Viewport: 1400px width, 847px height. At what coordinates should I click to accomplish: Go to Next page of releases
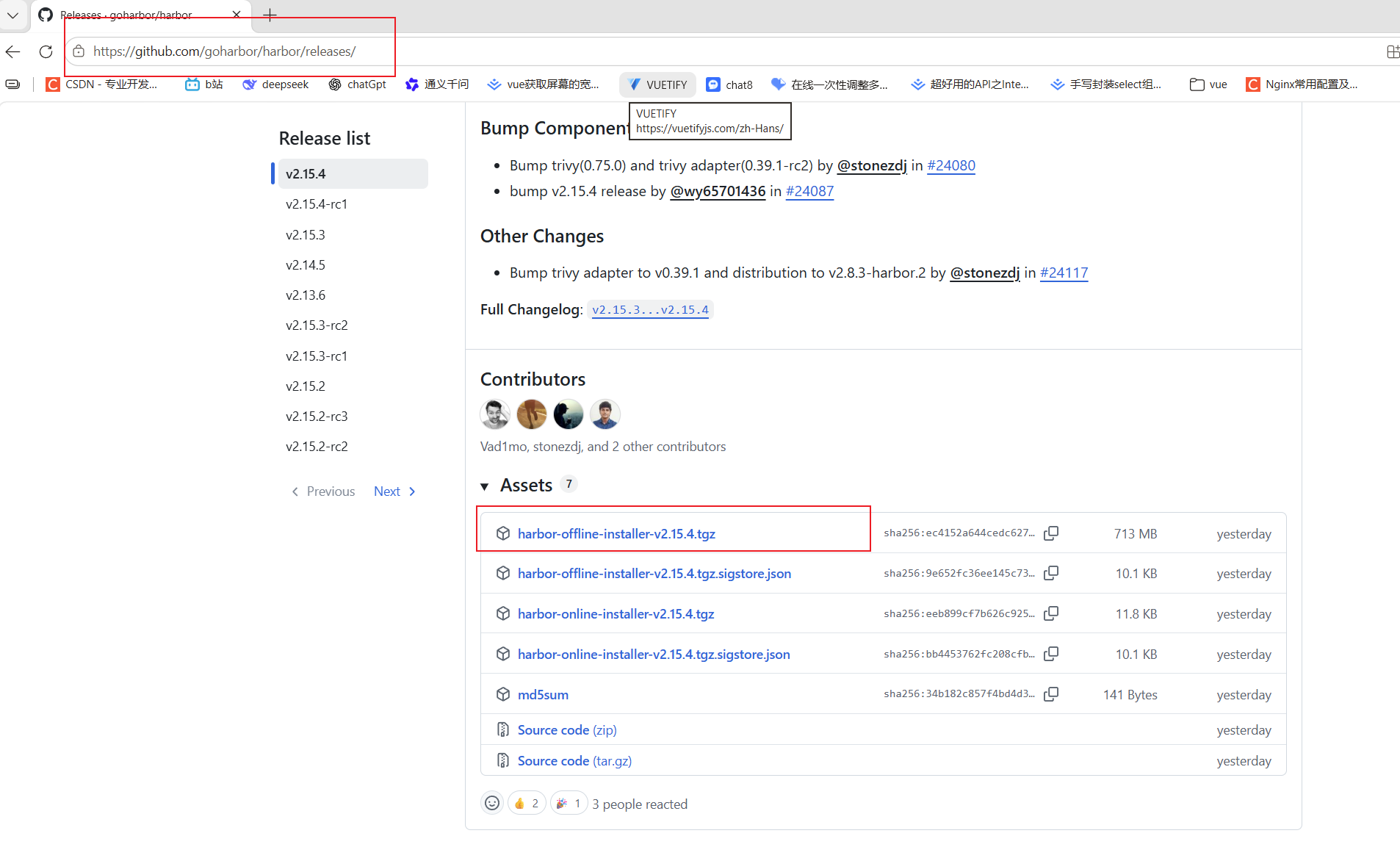[394, 491]
